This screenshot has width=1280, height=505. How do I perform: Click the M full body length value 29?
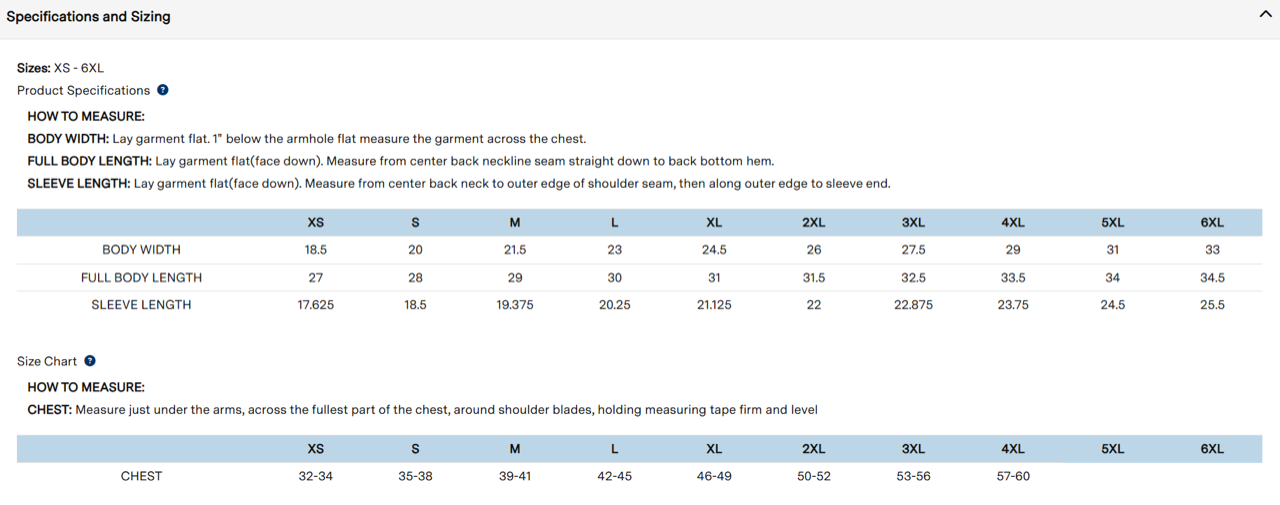pos(515,278)
